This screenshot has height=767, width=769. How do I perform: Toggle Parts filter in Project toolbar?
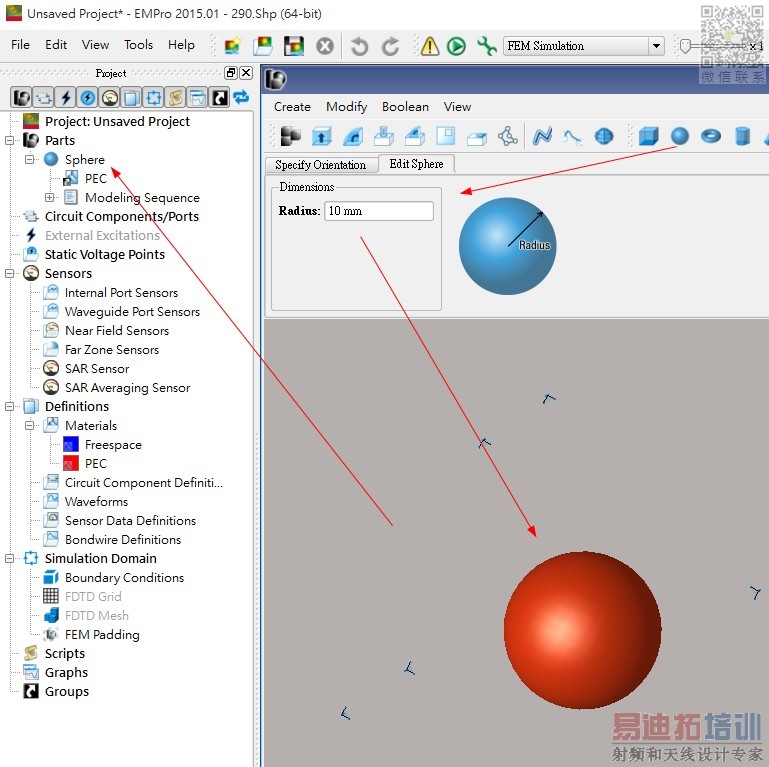coord(21,98)
